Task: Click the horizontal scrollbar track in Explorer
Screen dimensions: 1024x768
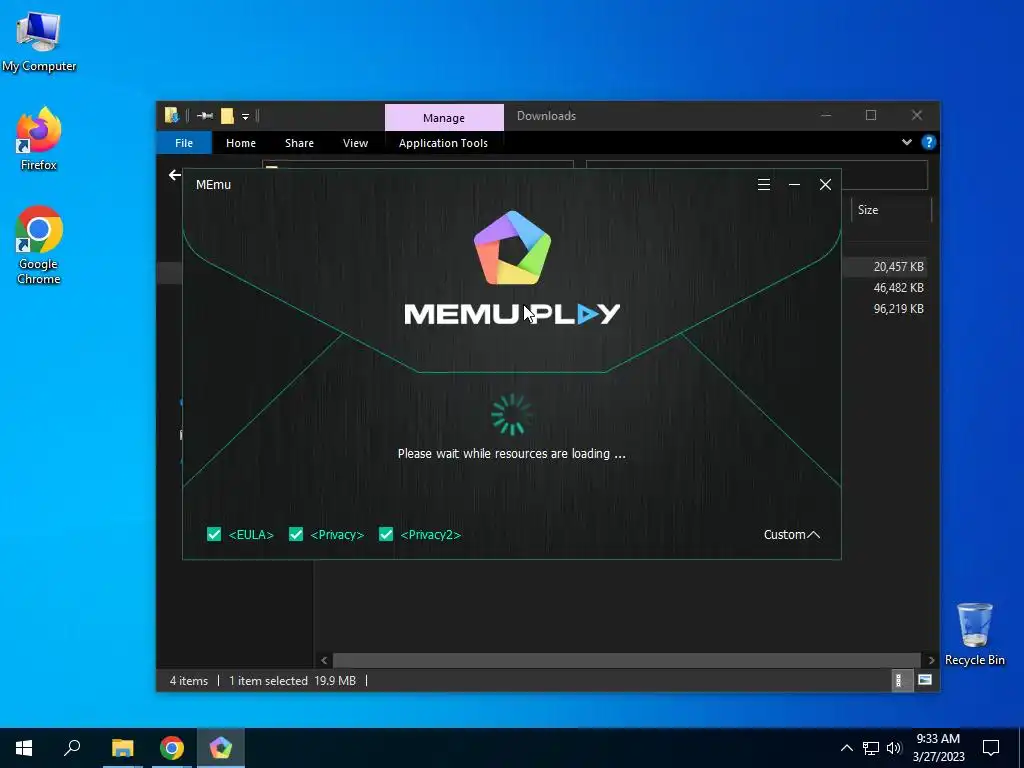Action: pyautogui.click(x=627, y=660)
